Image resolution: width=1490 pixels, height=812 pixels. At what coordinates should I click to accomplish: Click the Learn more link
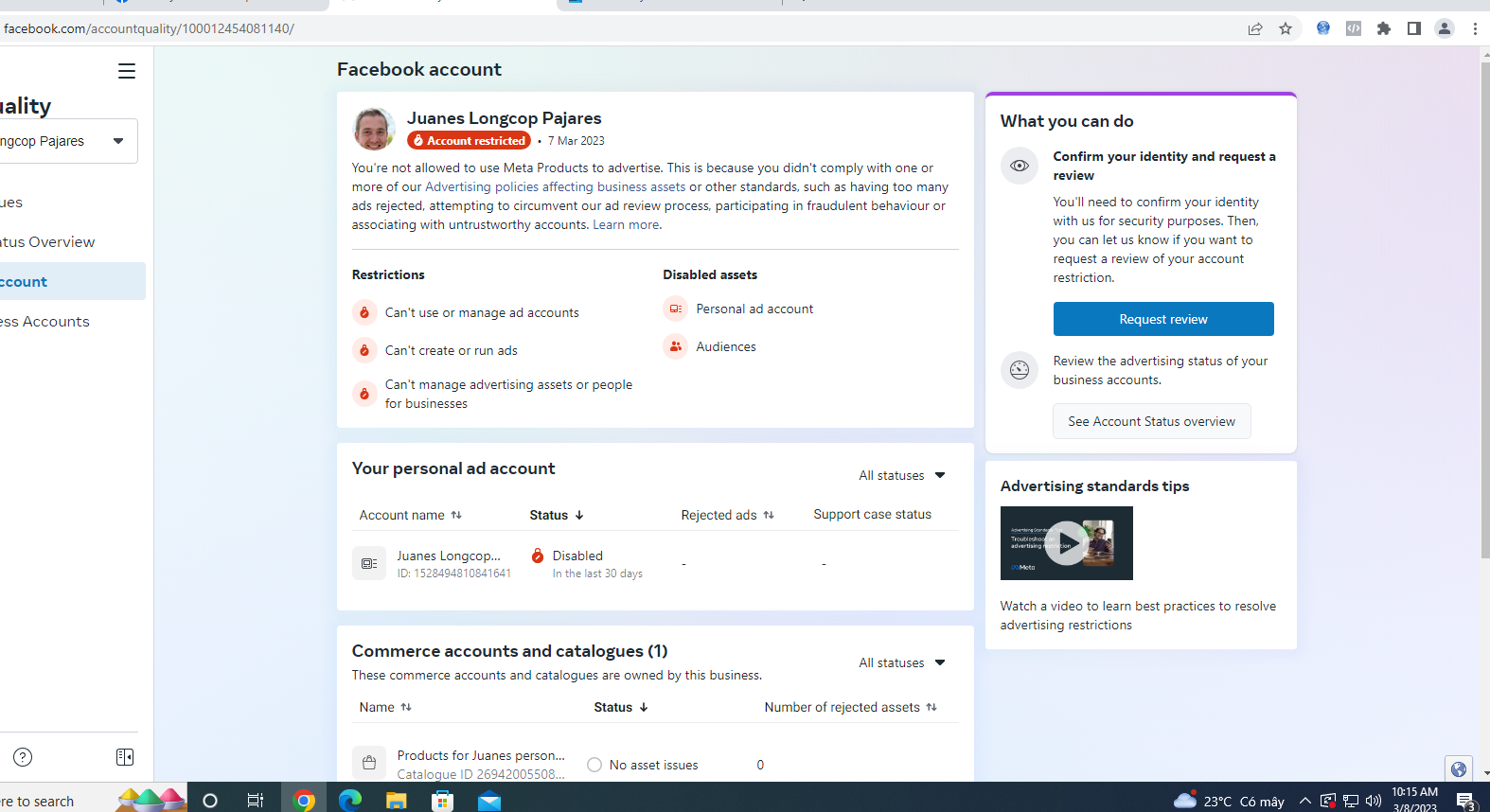pos(626,224)
